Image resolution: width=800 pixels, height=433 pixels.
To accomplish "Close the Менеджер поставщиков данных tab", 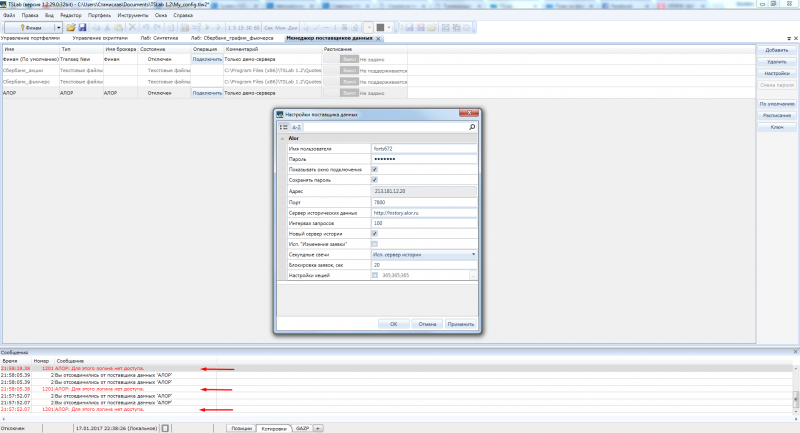I will 378,39.
